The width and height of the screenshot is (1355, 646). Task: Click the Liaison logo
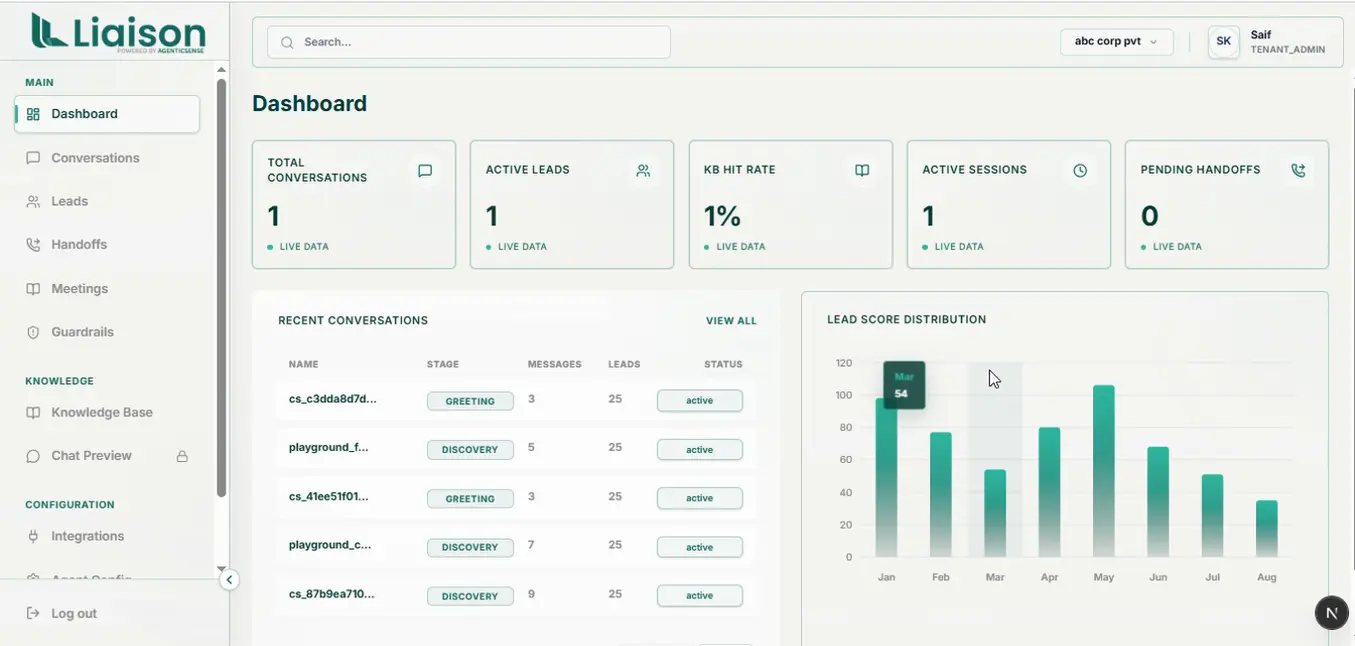pyautogui.click(x=116, y=31)
